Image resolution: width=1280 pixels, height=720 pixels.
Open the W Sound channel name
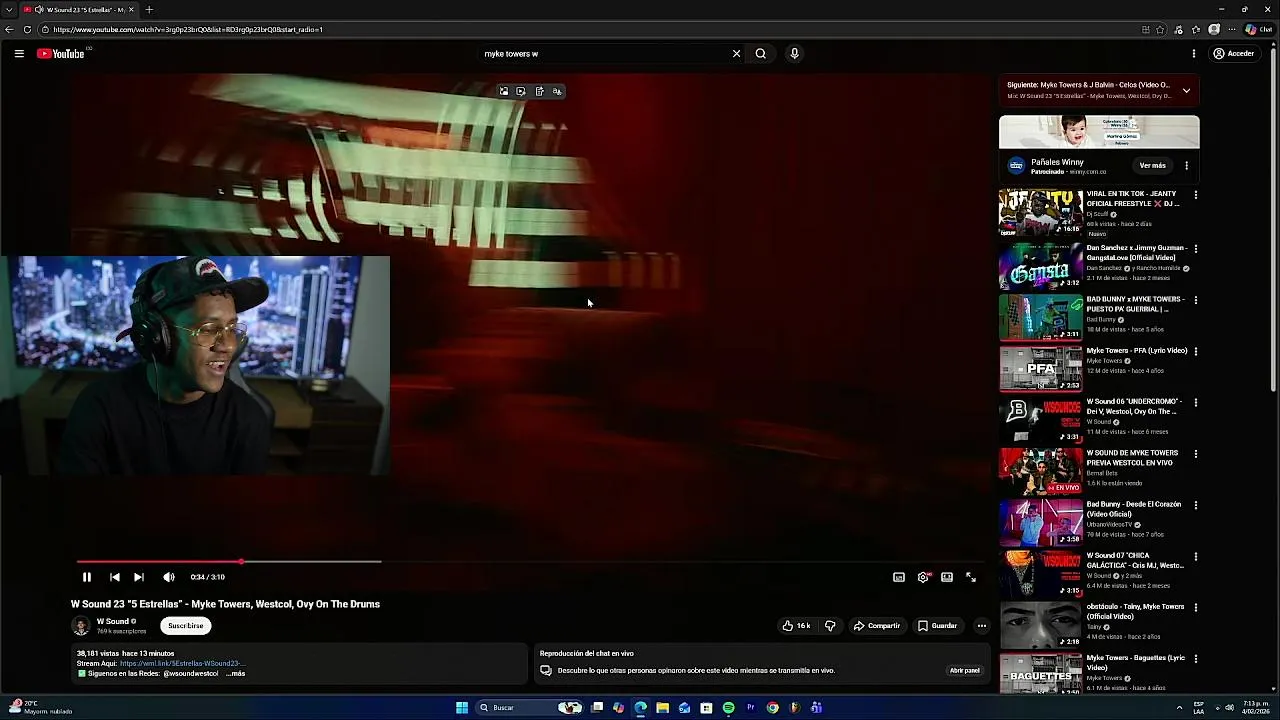click(113, 621)
